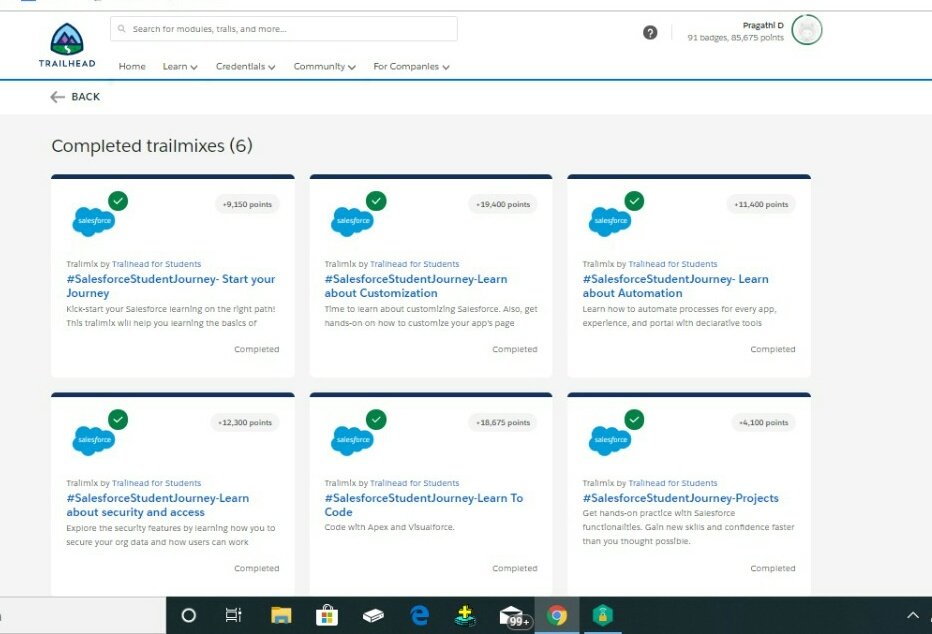Open the plus-sign app in taskbar
The width and height of the screenshot is (932, 634).
(465, 616)
